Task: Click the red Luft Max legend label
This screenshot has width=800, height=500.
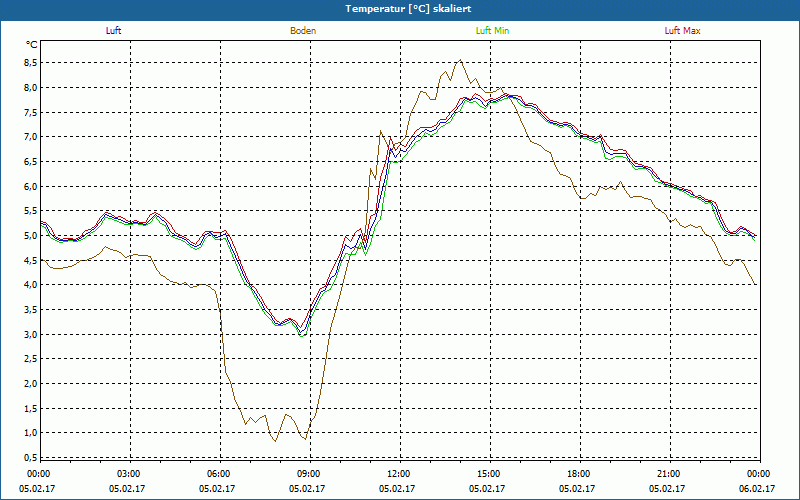Action: pos(682,31)
